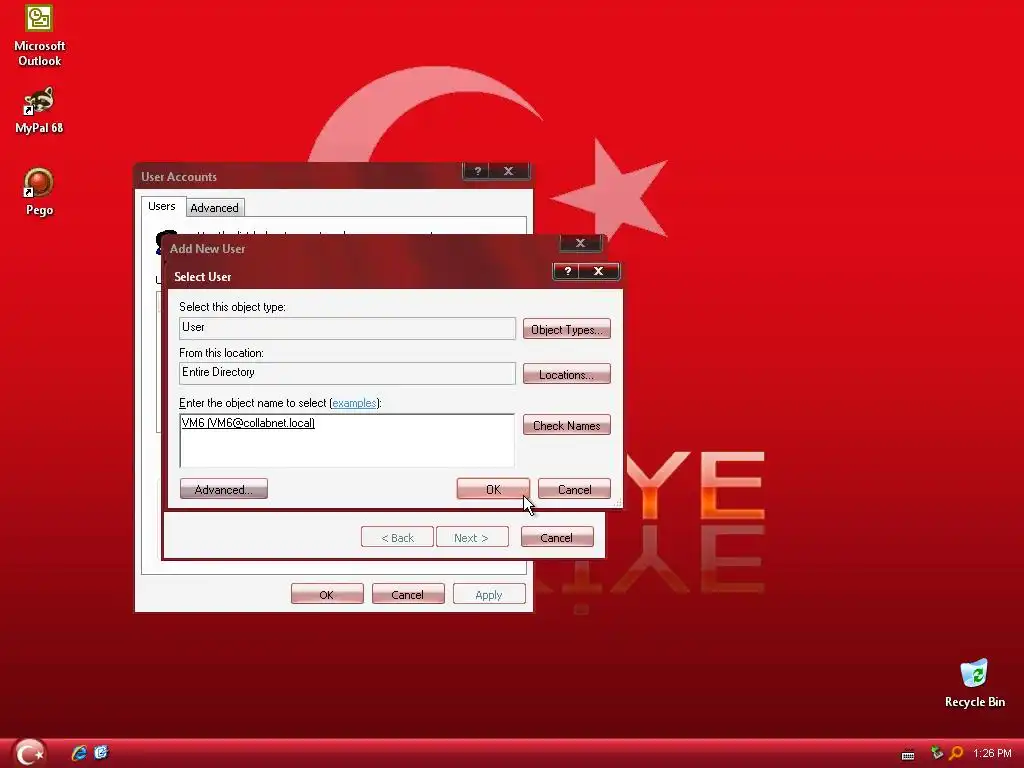Click the network connection tray icon
The image size is (1024, 768).
point(936,753)
